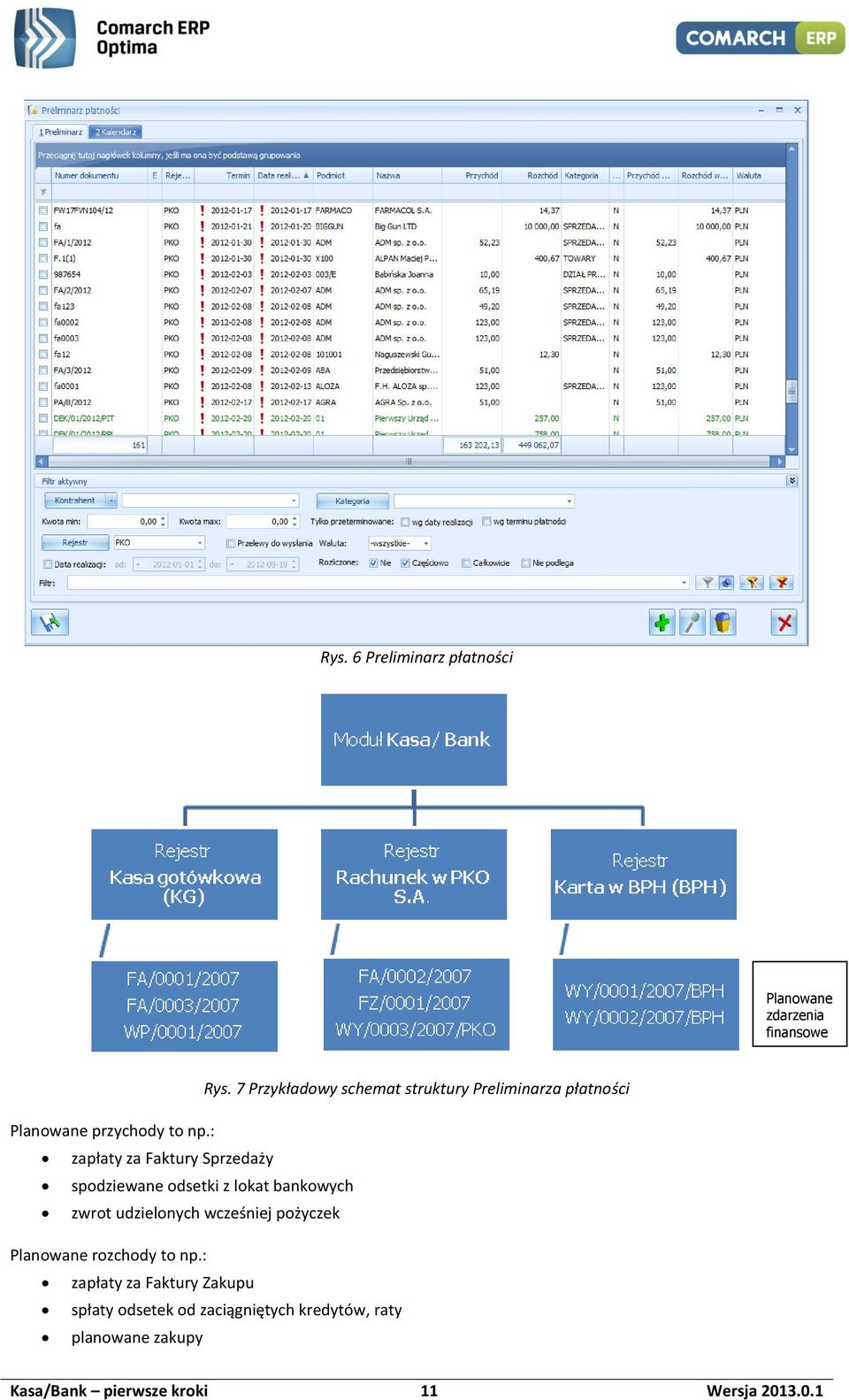Screen dimensions: 849x1400
Task: Open the Kontrahent button dropdown arrow
Action: (111, 501)
